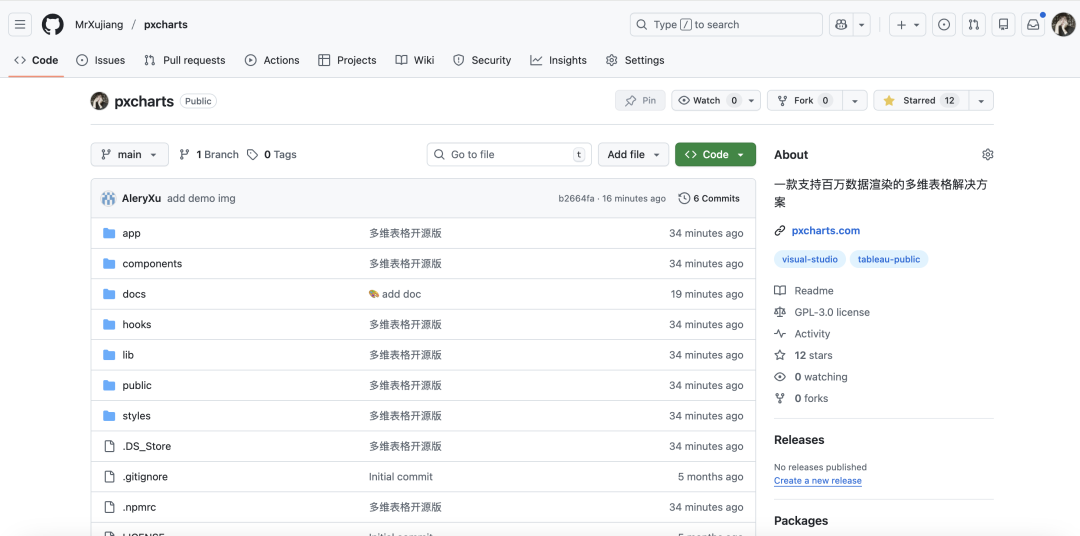
Task: Open the user profile avatar menu
Action: click(1063, 25)
